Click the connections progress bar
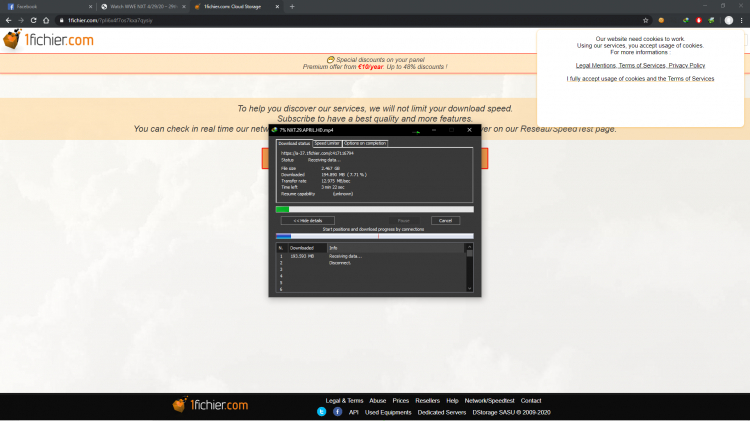This screenshot has height=421, width=750. 375,236
